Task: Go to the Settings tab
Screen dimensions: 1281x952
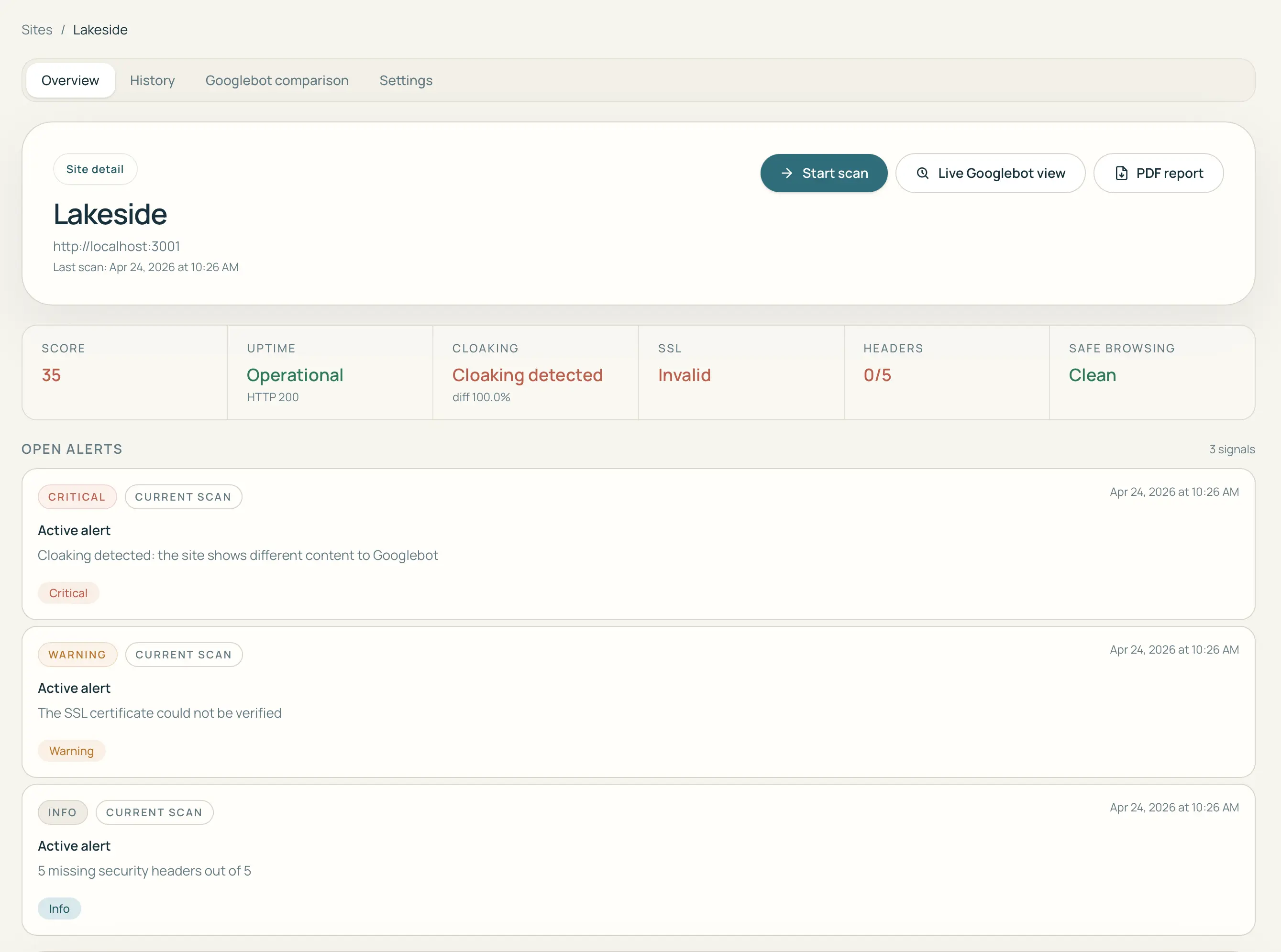Action: 406,80
